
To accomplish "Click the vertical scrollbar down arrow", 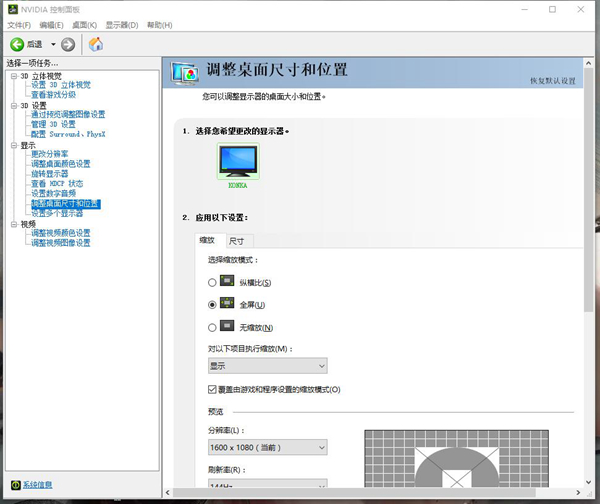I will [x=589, y=482].
